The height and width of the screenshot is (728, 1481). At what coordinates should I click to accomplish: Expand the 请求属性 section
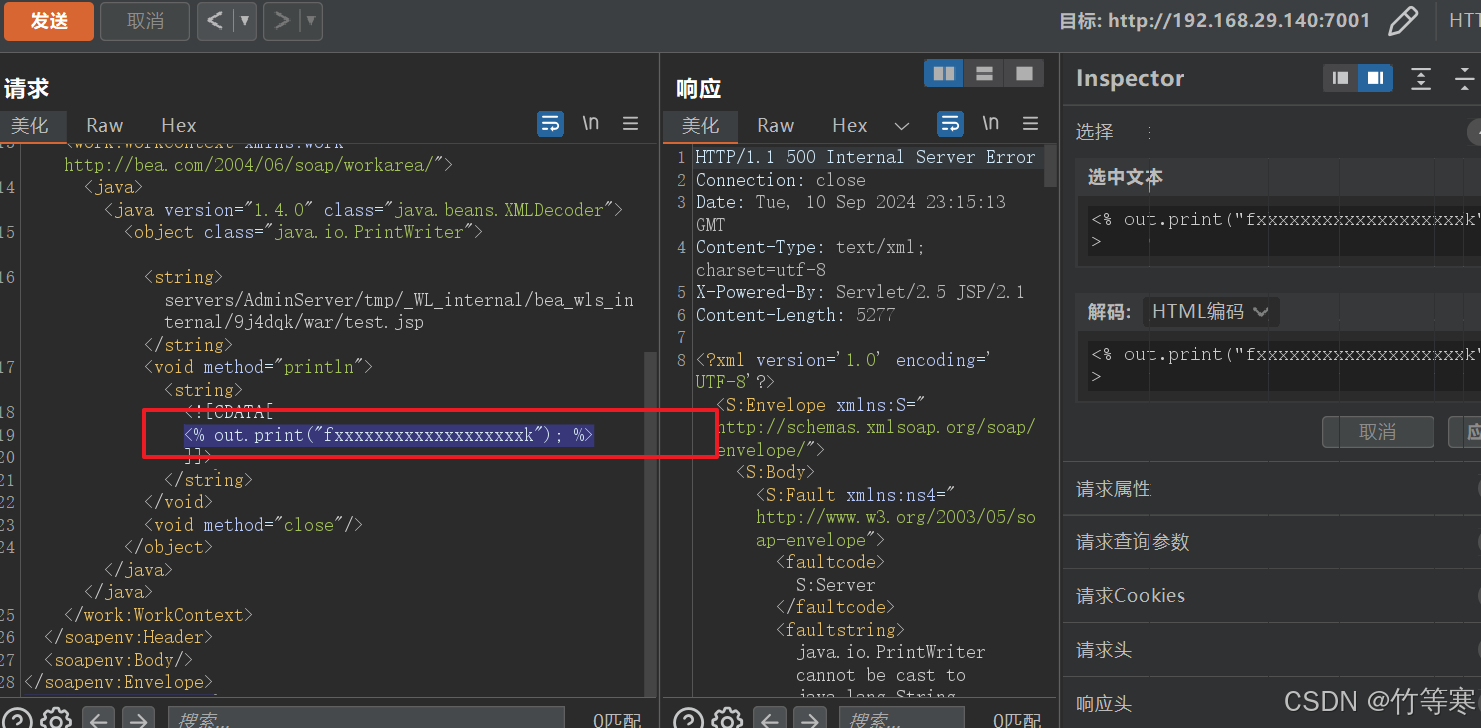pyautogui.click(x=1271, y=489)
